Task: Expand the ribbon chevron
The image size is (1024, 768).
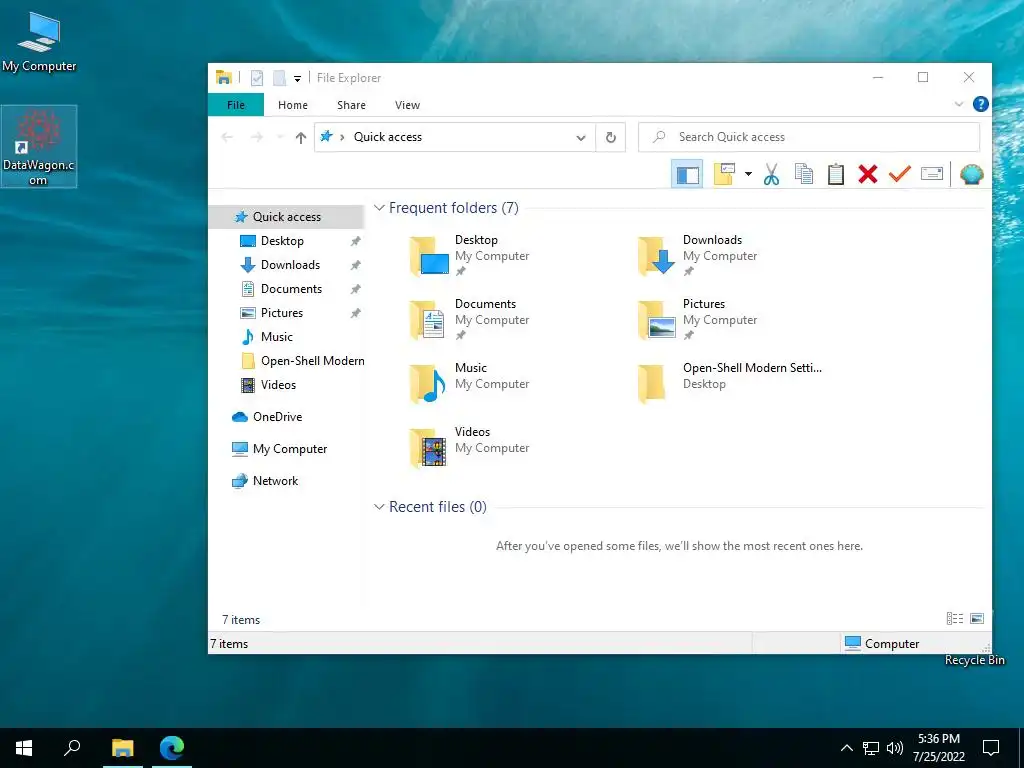Action: coord(959,104)
